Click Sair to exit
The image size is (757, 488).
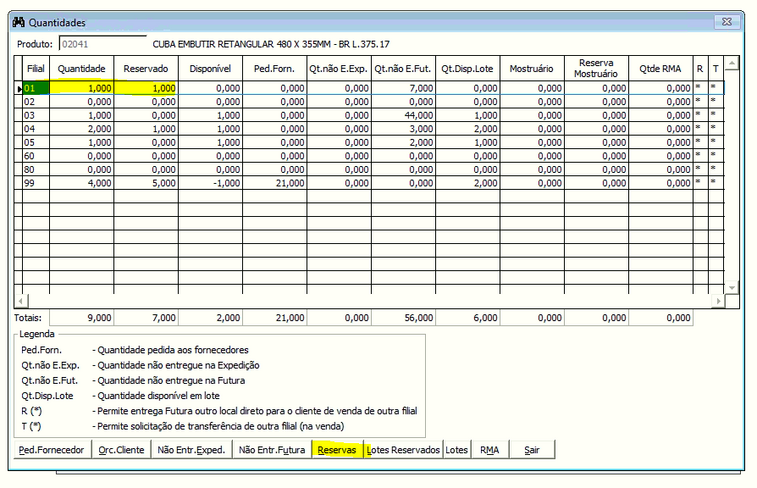tap(532, 450)
